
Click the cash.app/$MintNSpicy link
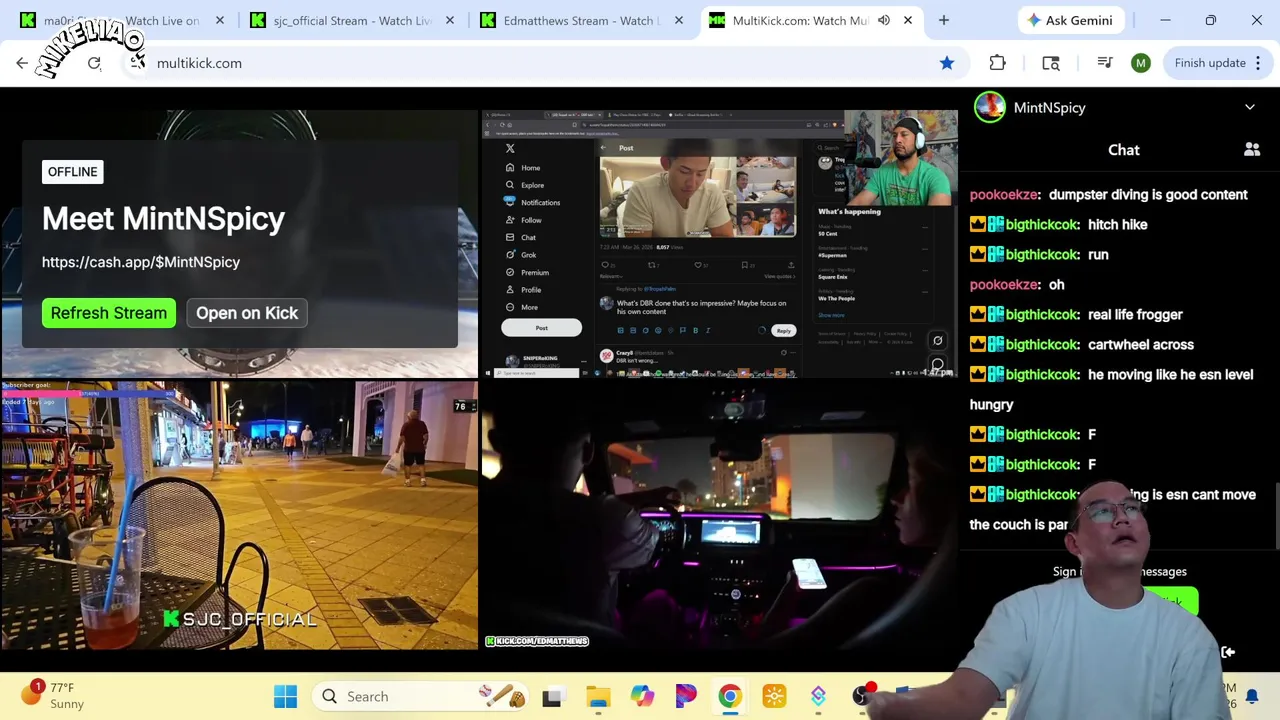(141, 262)
